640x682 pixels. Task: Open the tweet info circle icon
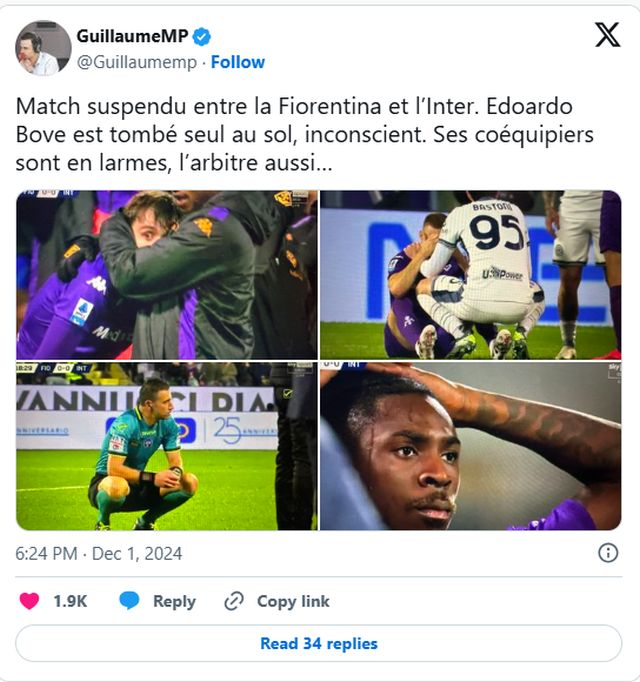coord(607,553)
